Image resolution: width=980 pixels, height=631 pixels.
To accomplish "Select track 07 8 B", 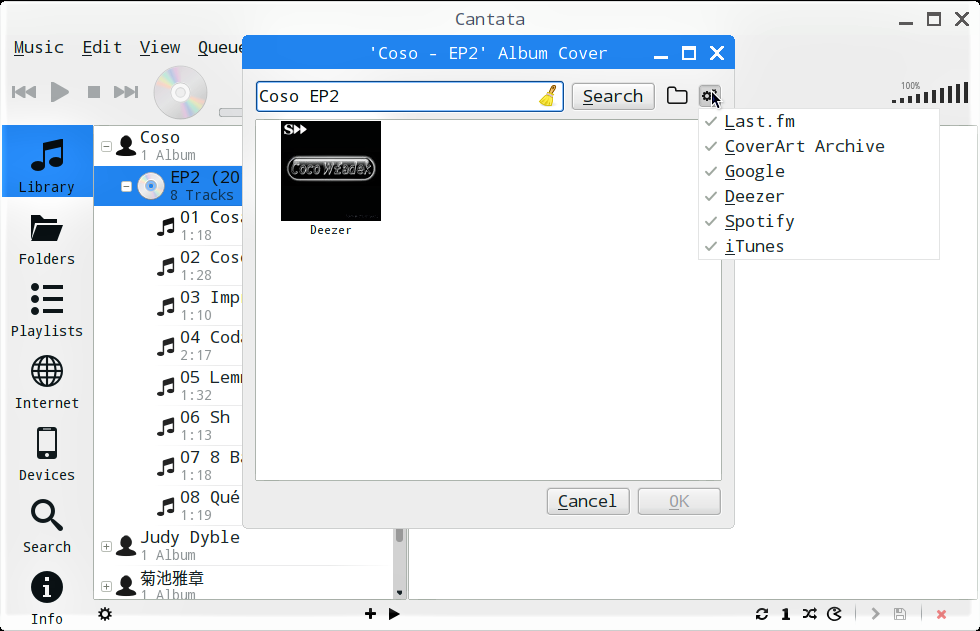I will click(199, 466).
